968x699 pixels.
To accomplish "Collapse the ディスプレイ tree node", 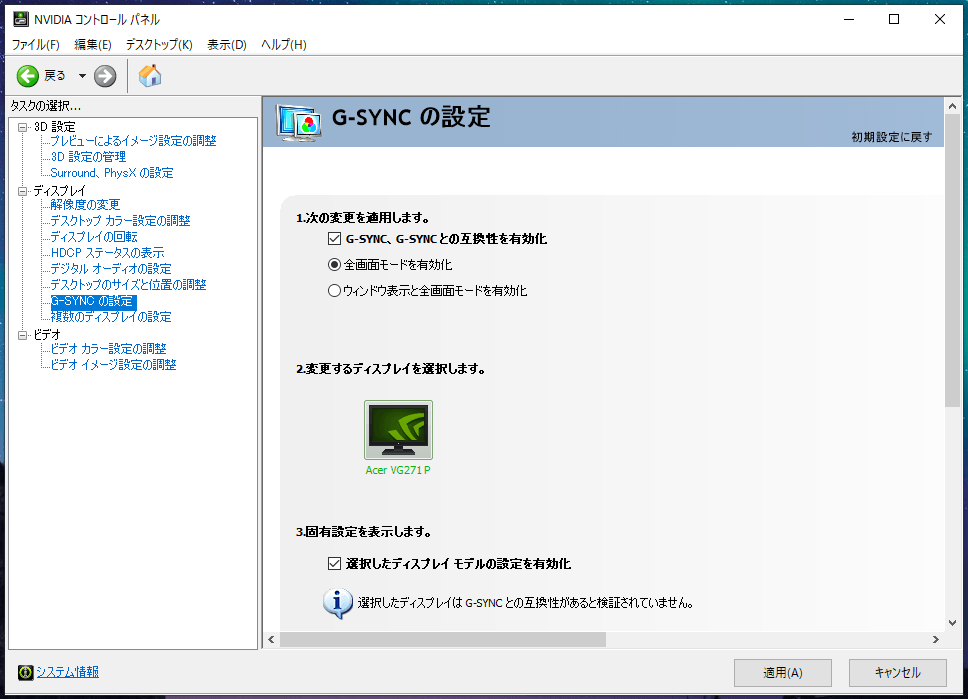I will pos(23,191).
